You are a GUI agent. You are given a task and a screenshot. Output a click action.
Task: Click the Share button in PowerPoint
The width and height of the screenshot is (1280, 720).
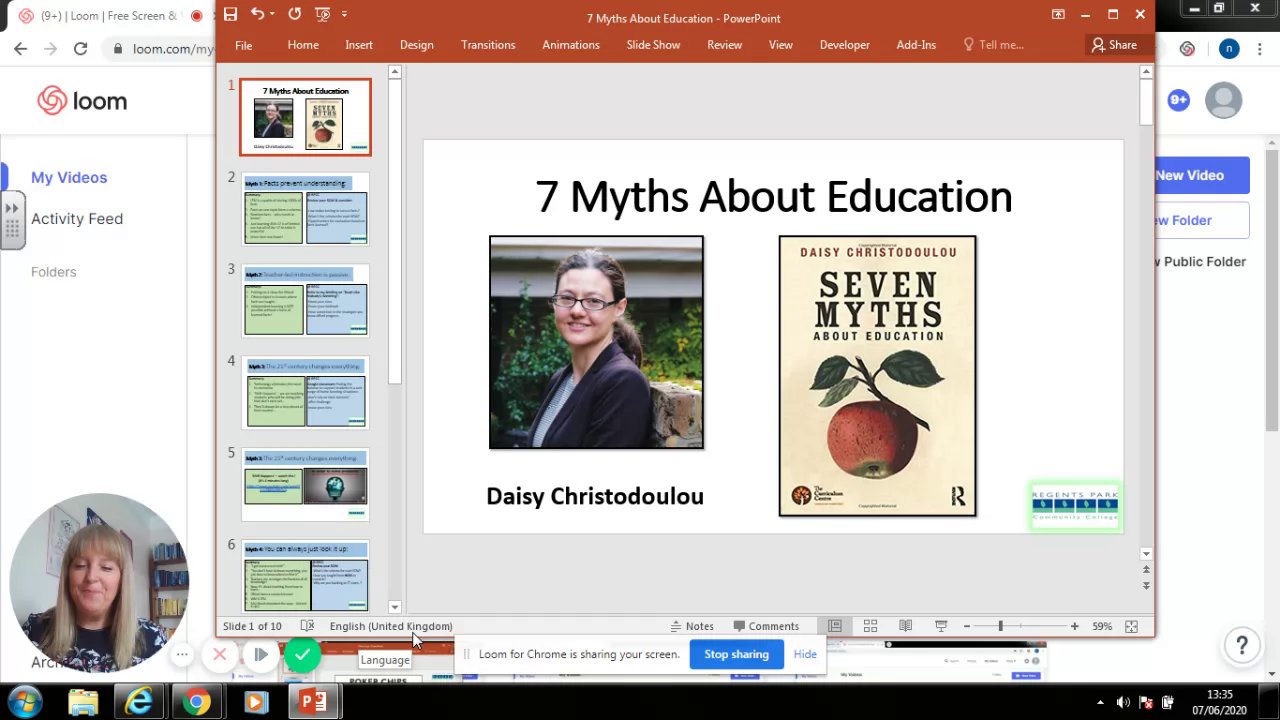(x=1114, y=45)
